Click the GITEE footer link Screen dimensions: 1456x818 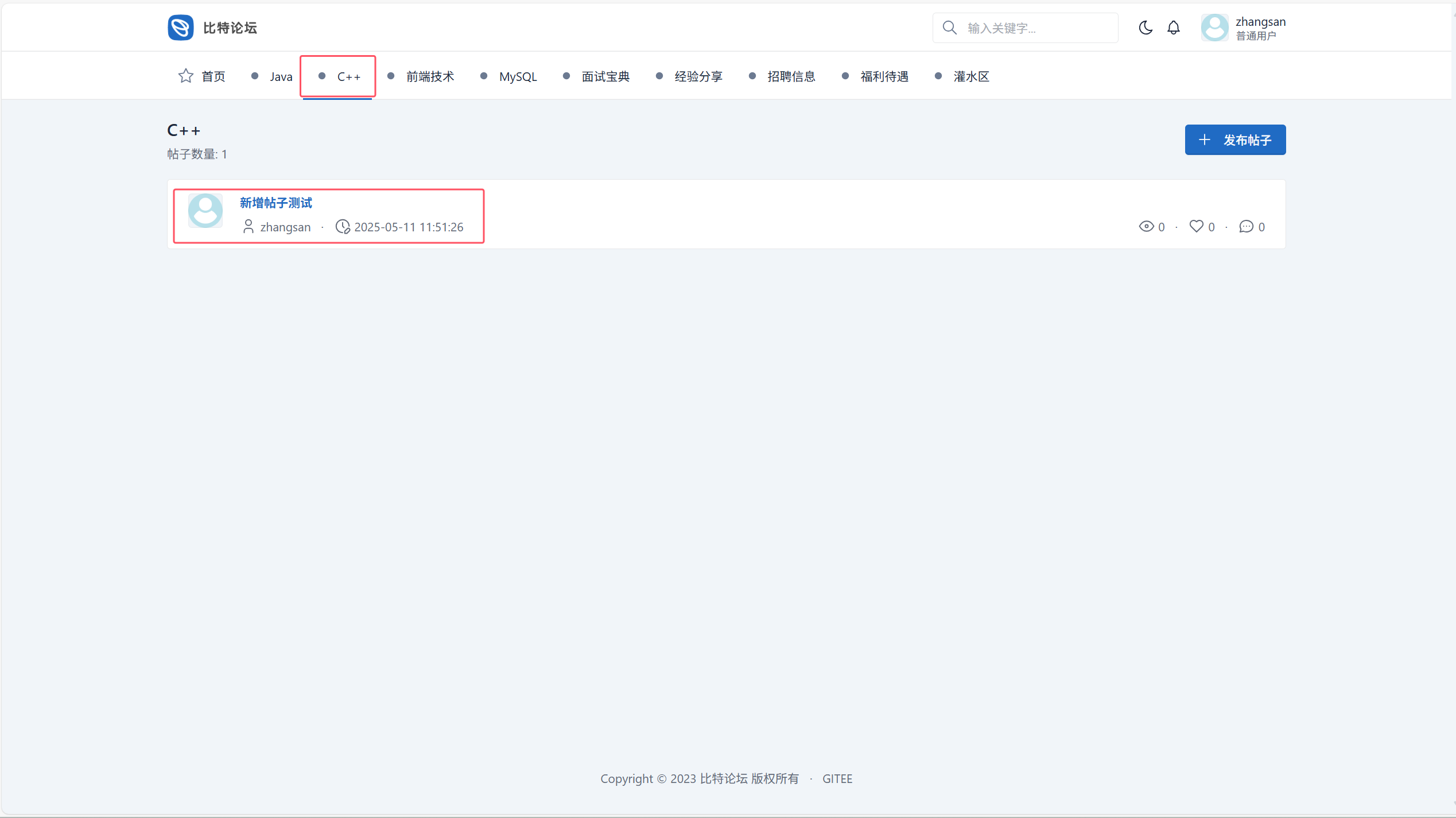[x=837, y=778]
